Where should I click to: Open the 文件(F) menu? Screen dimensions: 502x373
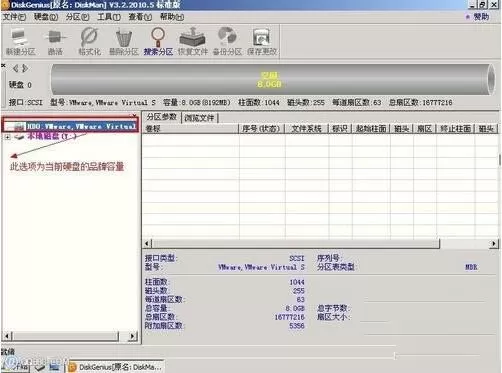tap(14, 17)
